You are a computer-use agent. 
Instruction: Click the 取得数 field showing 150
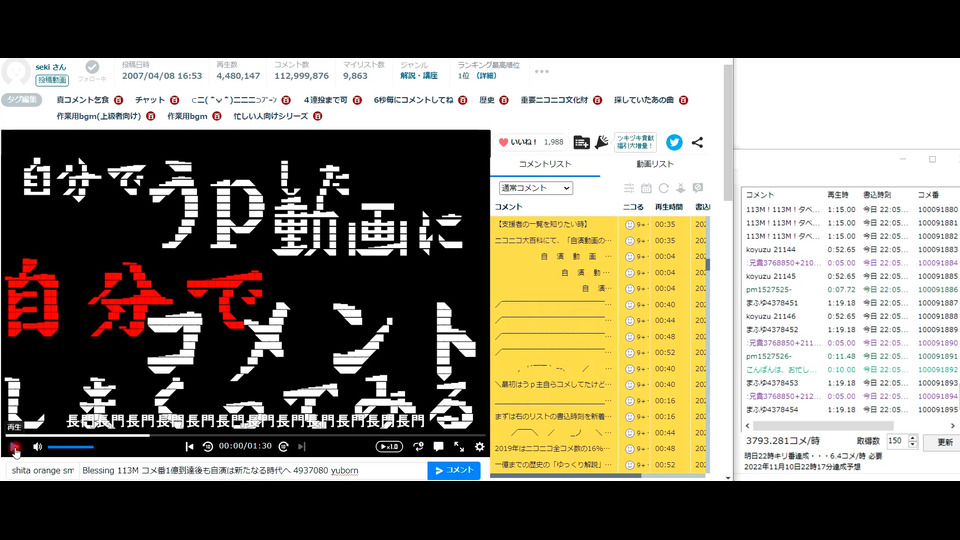(x=897, y=441)
